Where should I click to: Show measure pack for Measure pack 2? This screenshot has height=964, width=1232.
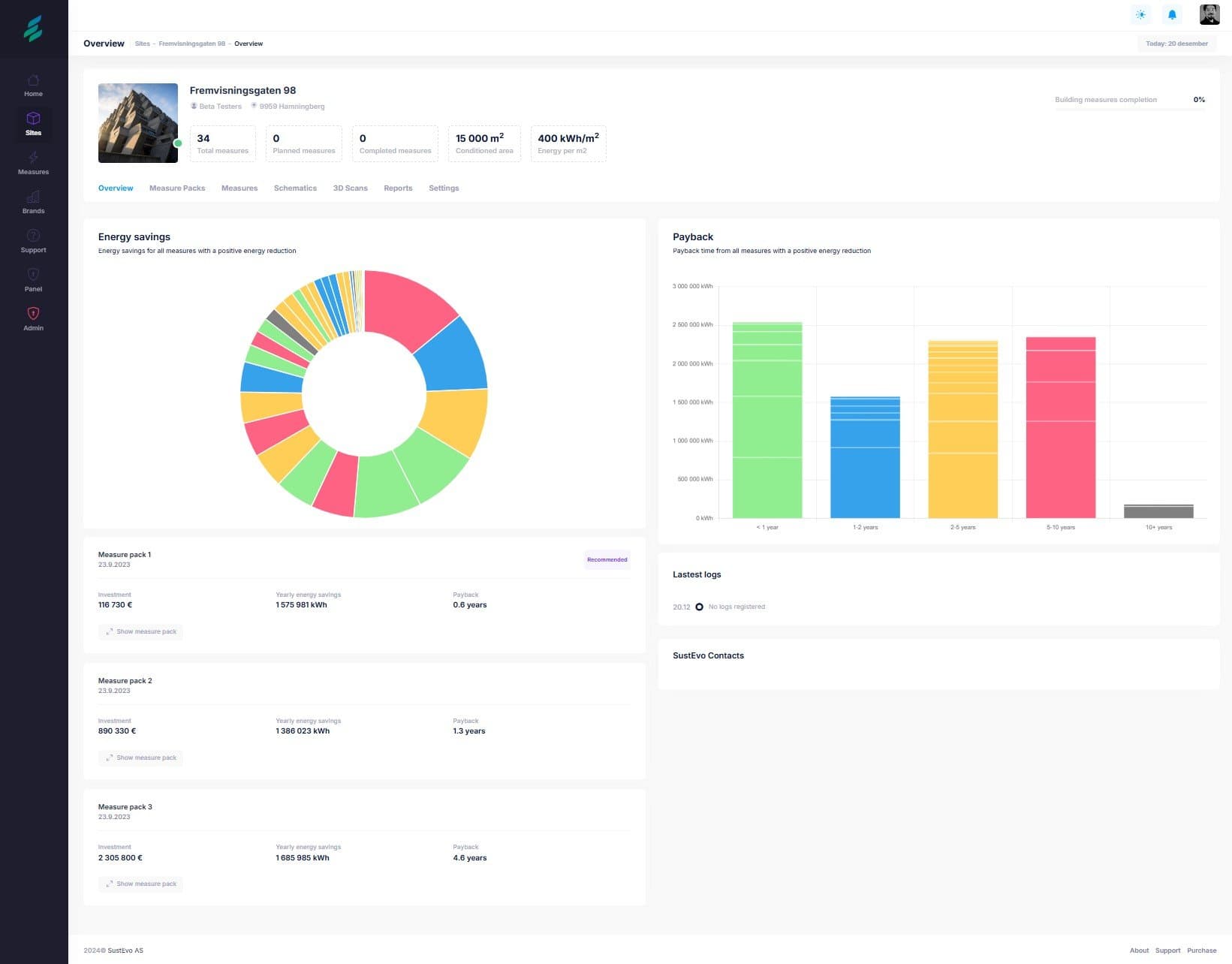click(140, 758)
